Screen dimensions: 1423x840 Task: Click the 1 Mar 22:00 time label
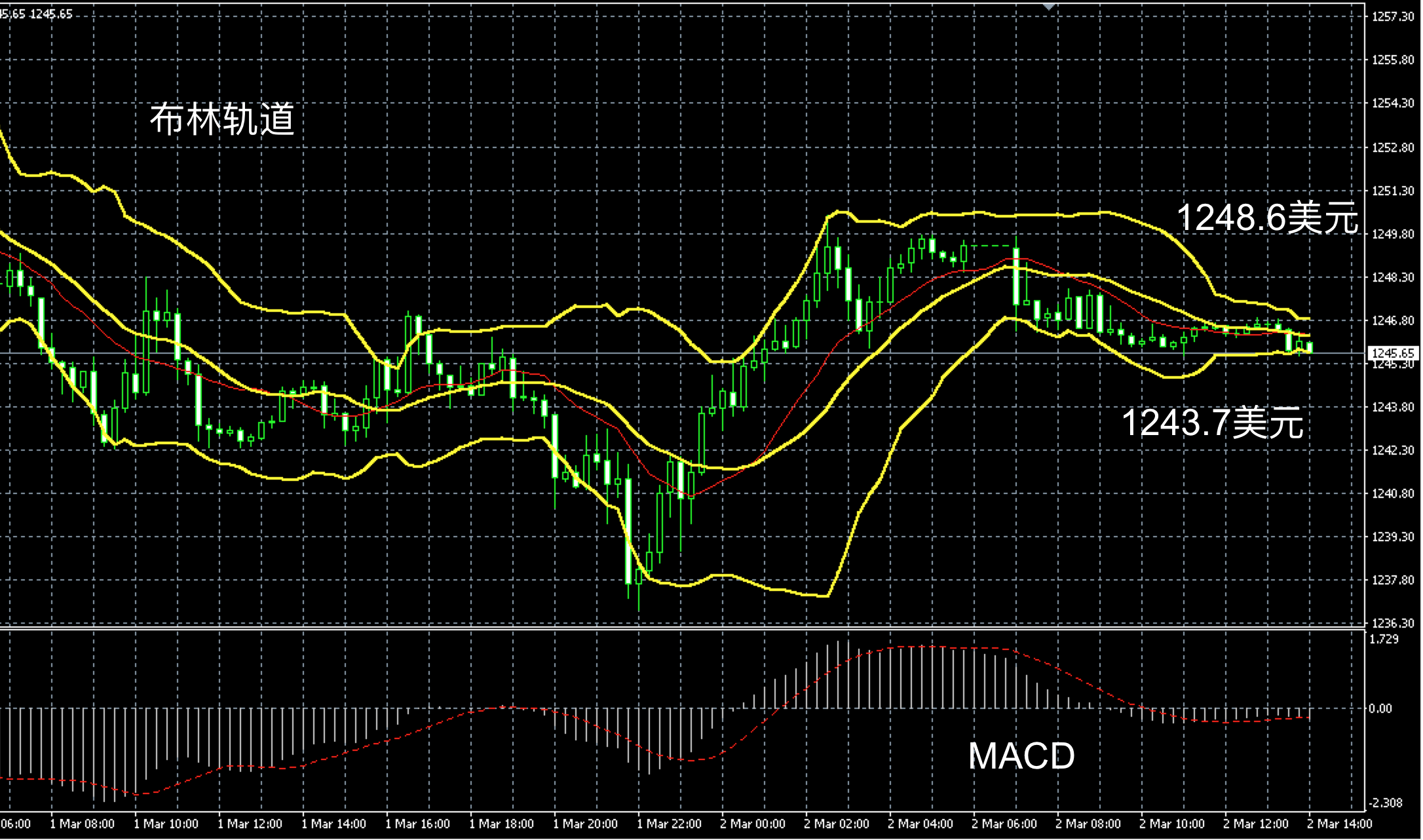point(669,824)
